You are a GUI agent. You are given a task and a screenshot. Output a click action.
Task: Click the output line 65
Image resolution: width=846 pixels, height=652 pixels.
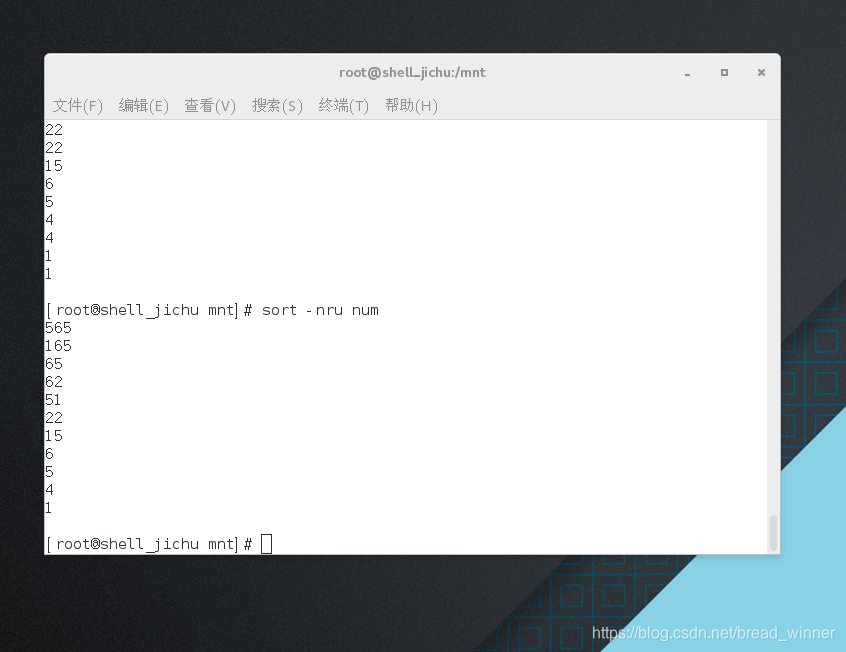point(54,364)
